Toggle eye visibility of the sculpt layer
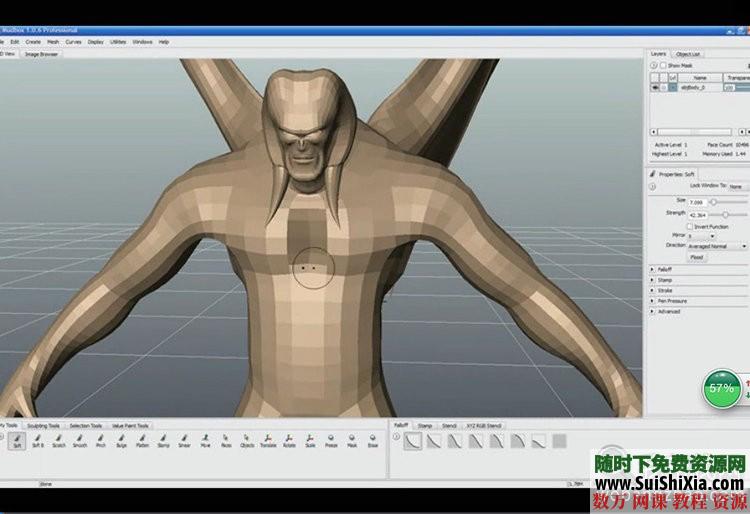This screenshot has height=514, width=750. click(x=655, y=87)
